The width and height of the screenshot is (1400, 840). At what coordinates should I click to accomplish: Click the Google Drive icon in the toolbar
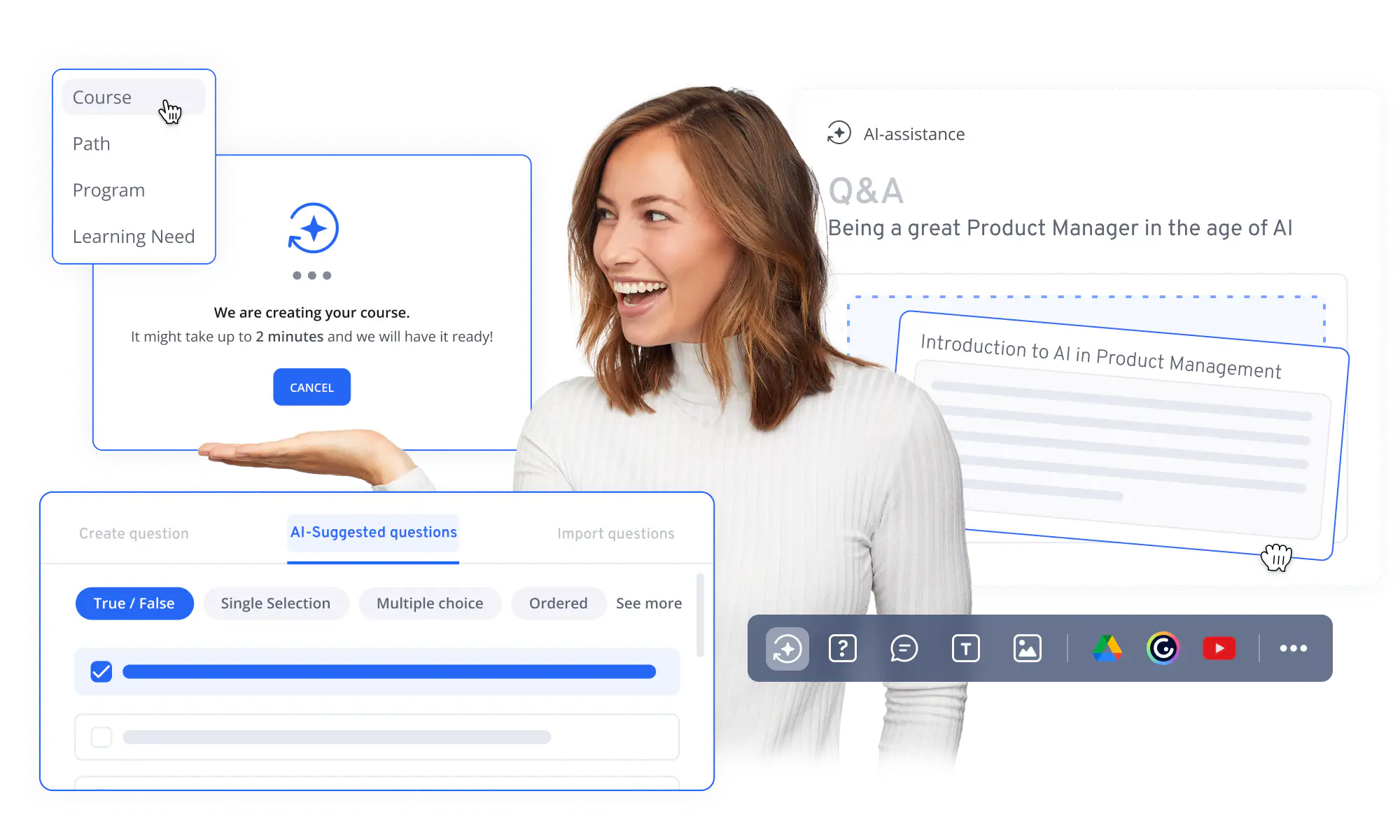click(x=1107, y=648)
